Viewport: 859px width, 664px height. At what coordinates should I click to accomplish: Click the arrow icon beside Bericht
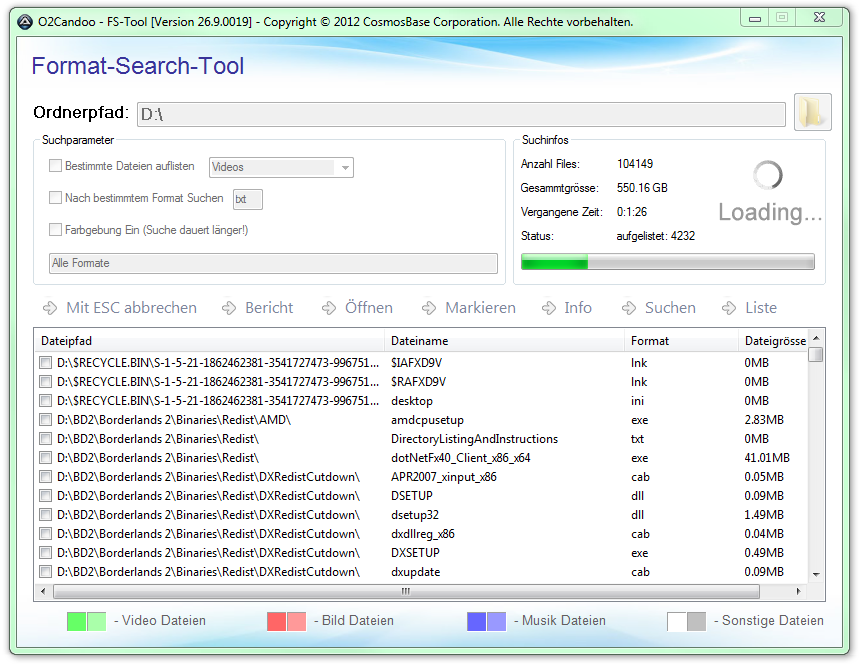(229, 308)
